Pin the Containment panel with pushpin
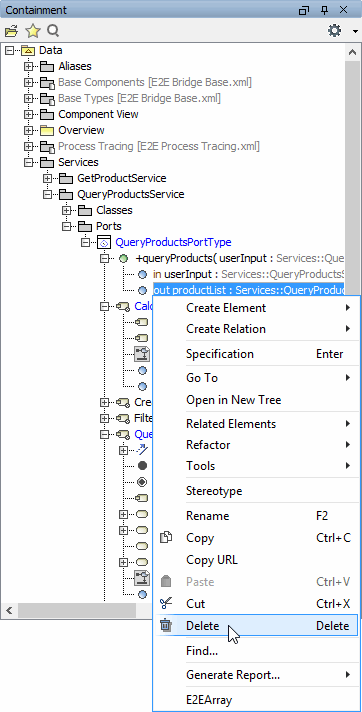Screen dimensions: 362x712 coord(324,10)
